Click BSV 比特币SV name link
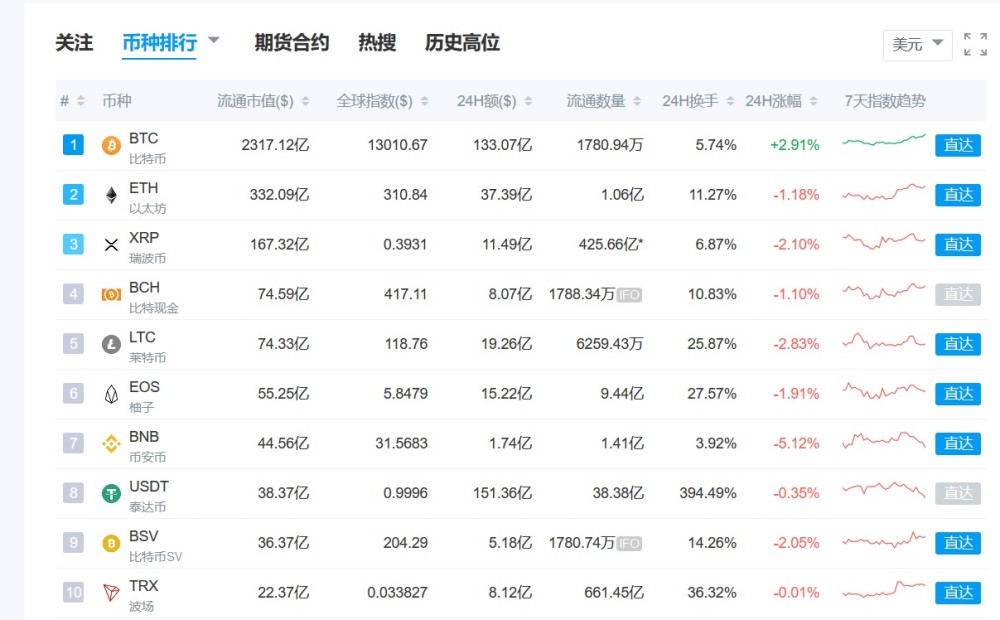The height and width of the screenshot is (620, 1000). (156, 546)
